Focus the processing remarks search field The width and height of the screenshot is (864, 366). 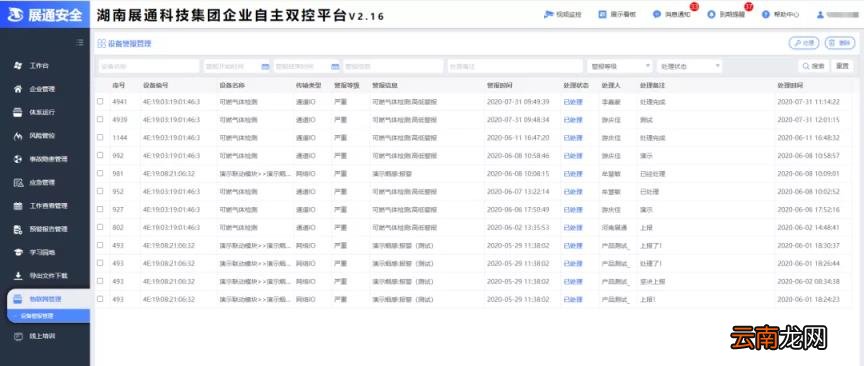(x=515, y=66)
